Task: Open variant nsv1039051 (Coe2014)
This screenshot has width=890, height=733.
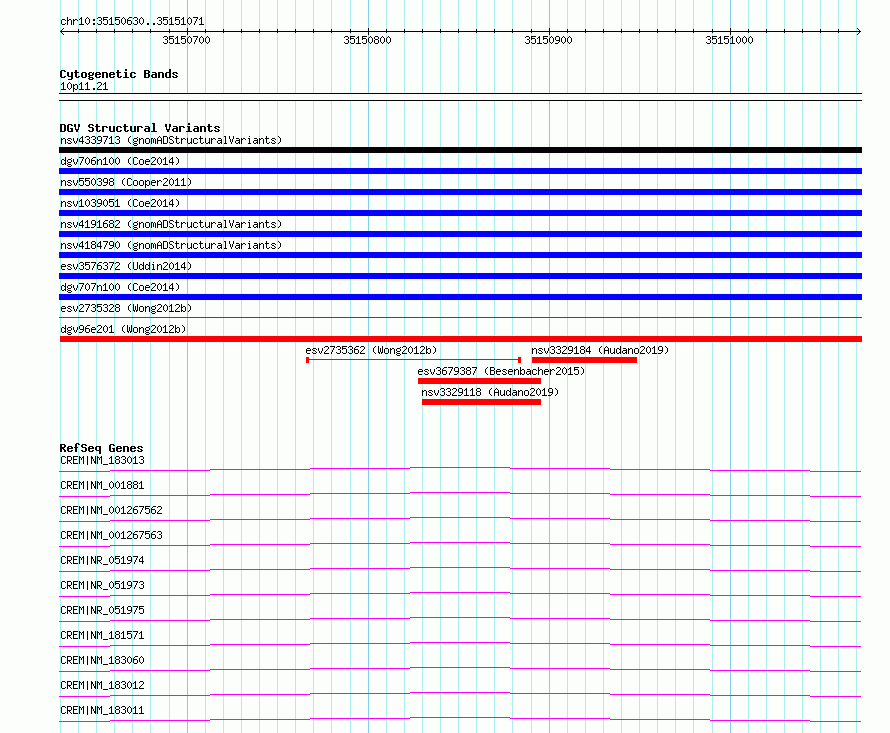Action: [120, 203]
